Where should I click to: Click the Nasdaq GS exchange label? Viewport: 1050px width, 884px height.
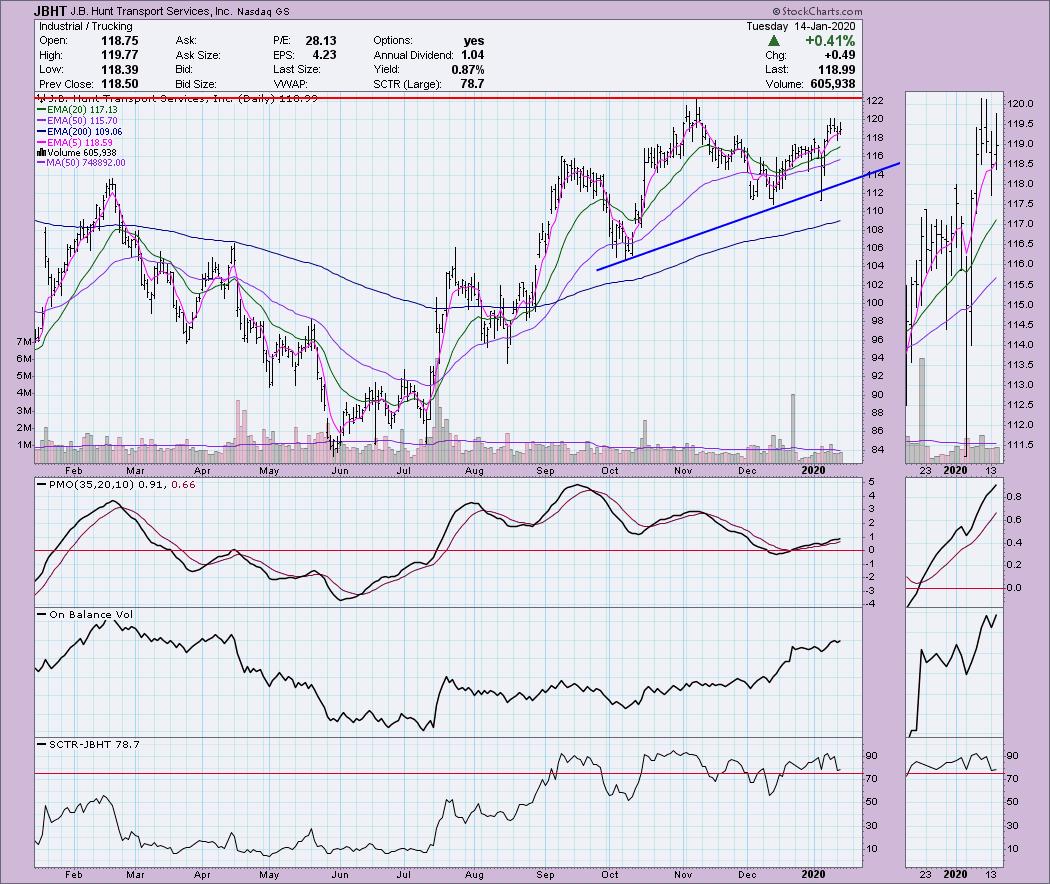coord(262,12)
